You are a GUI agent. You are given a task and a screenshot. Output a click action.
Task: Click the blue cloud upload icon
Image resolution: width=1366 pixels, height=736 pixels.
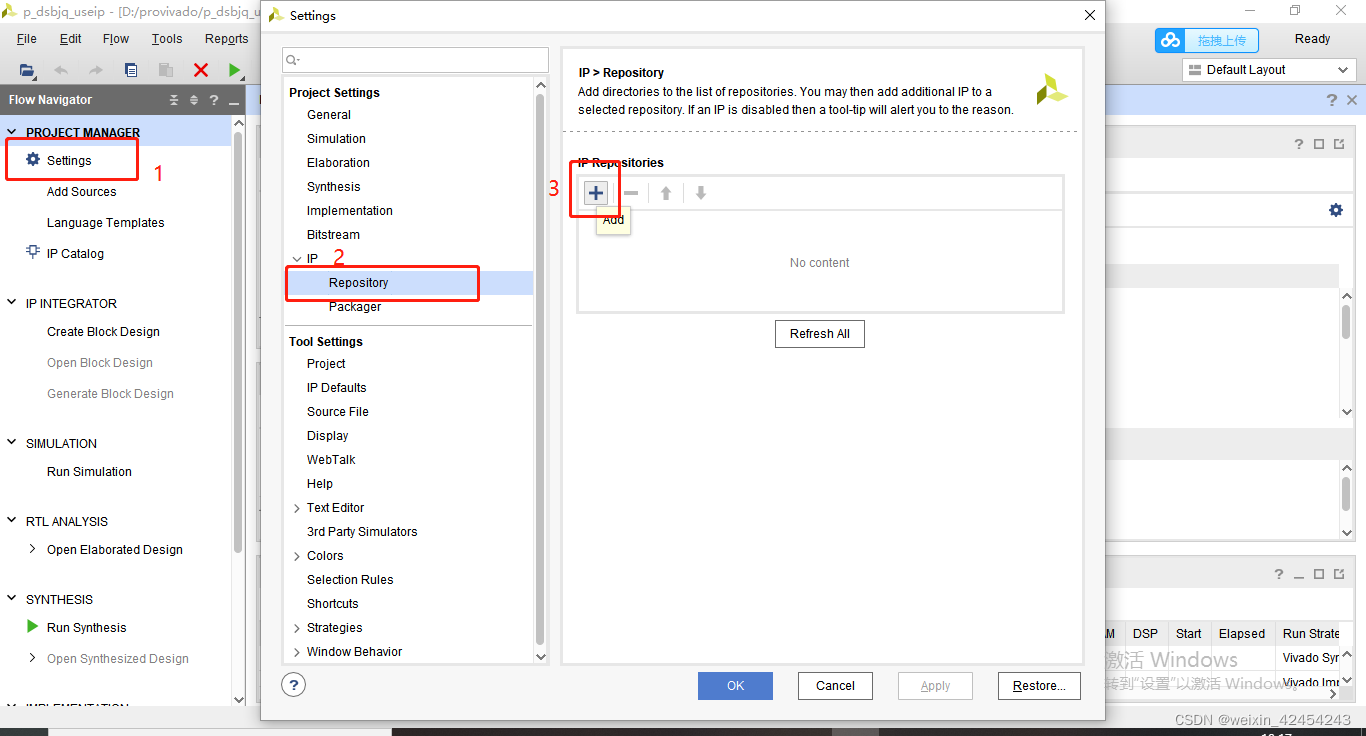click(x=1170, y=40)
